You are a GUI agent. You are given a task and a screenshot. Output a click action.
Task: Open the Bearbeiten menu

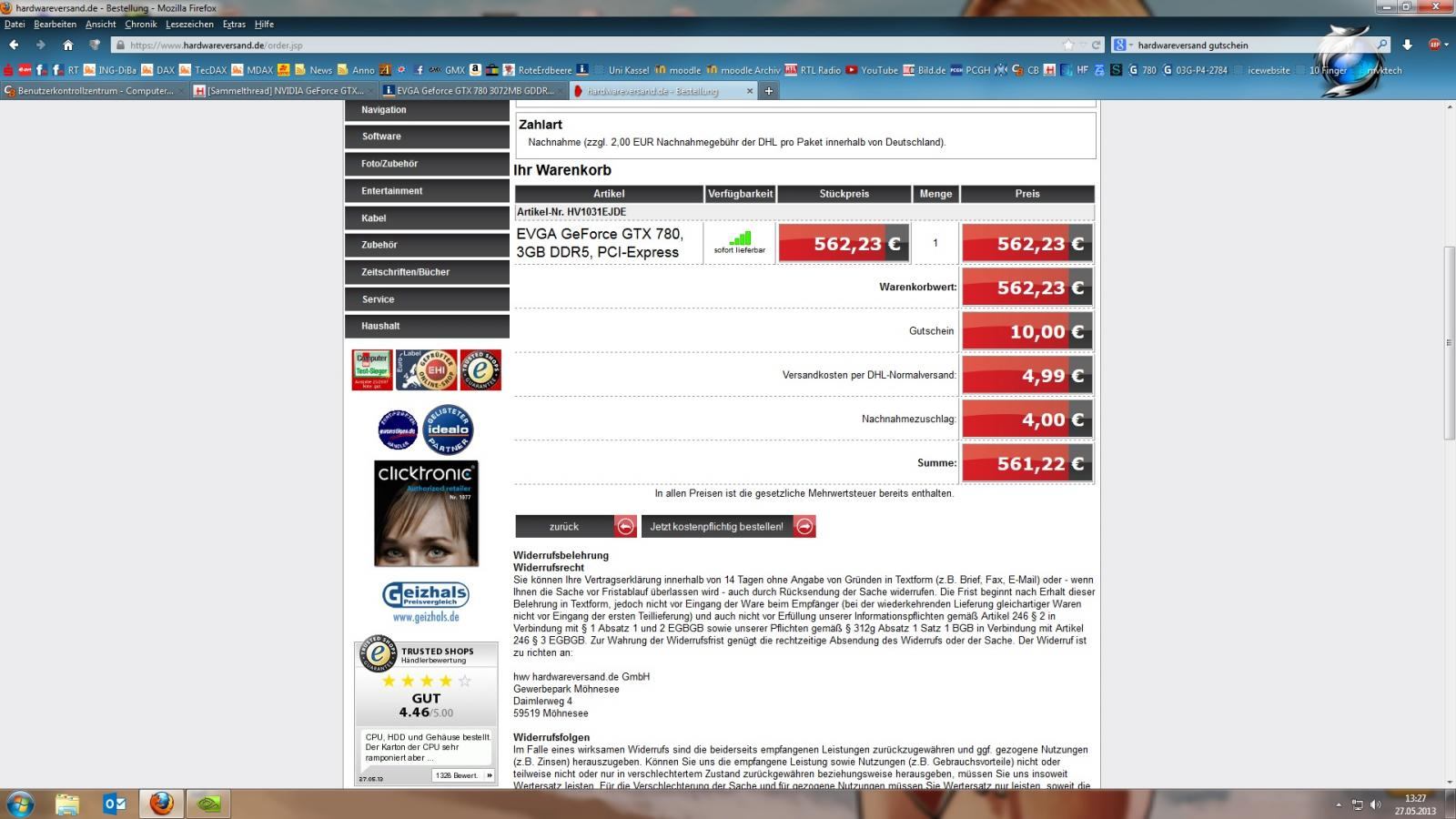[x=56, y=25]
